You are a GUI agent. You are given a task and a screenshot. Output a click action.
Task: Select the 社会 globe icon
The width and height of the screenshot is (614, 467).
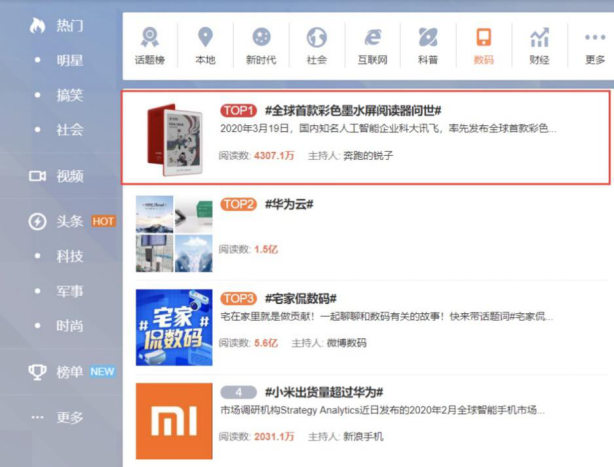pyautogui.click(x=316, y=37)
